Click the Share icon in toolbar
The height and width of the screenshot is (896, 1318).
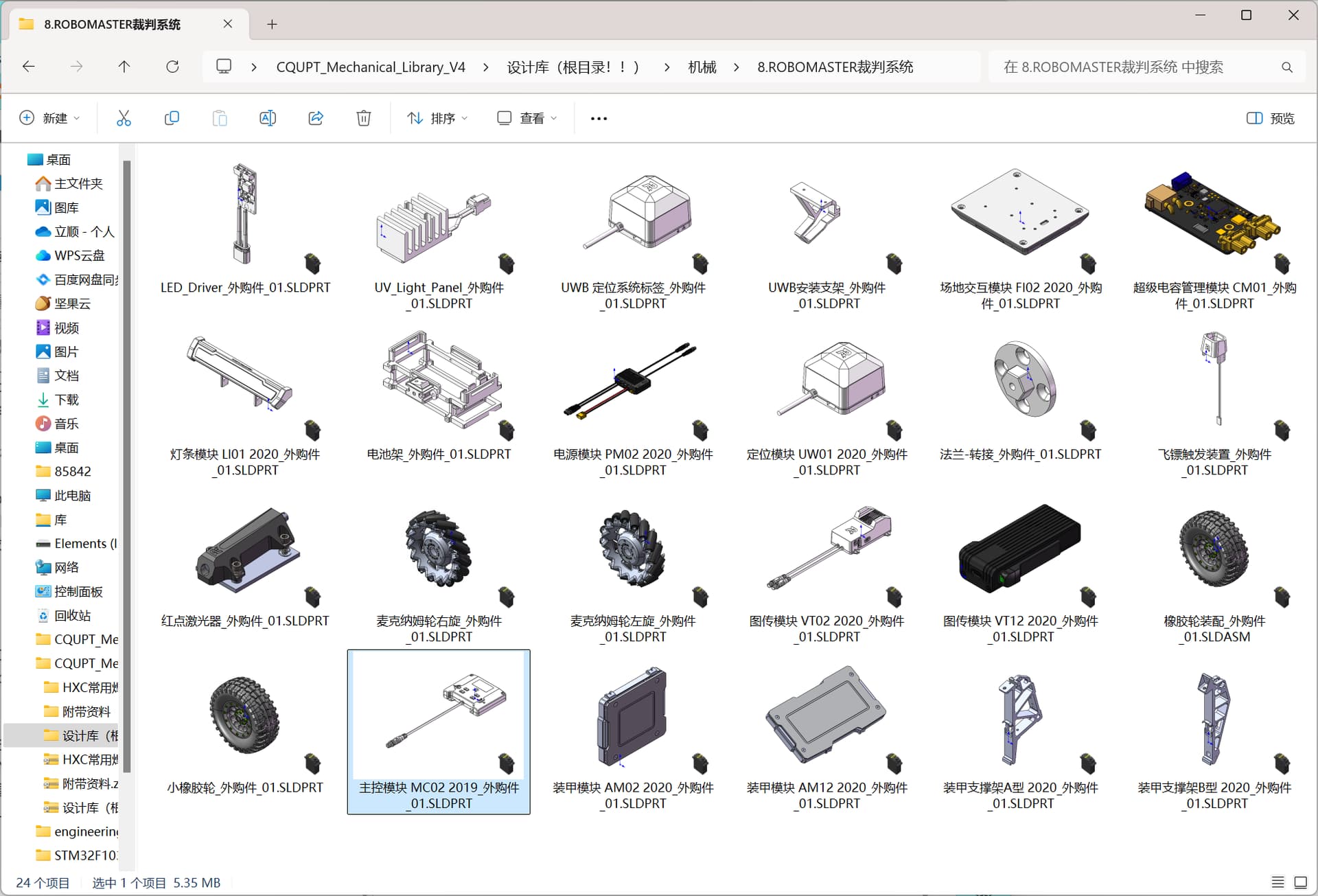coord(316,118)
